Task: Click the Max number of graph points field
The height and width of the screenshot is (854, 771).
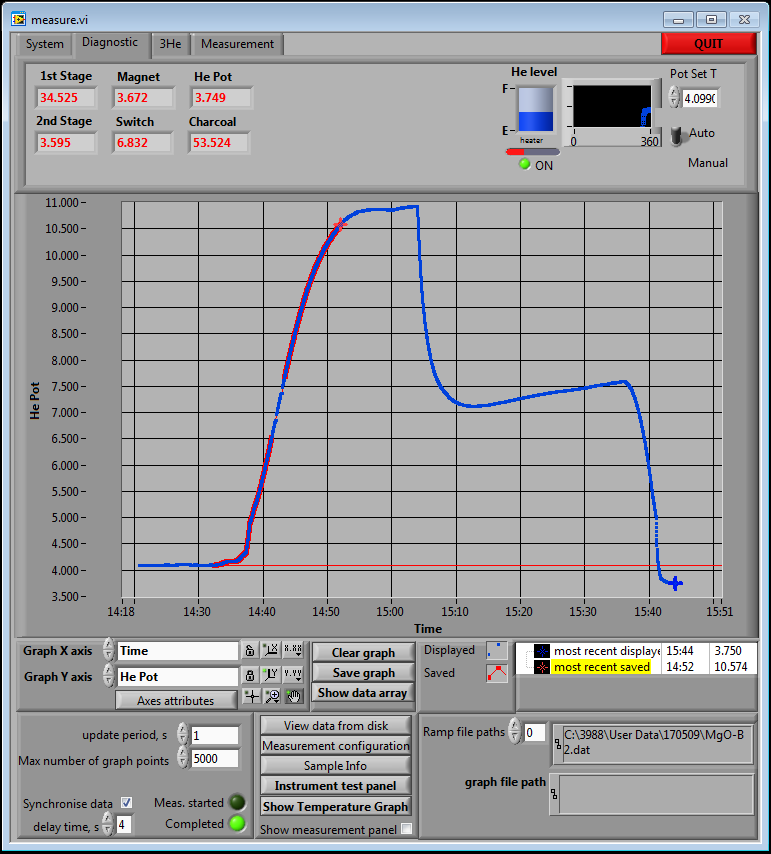Action: coord(215,758)
